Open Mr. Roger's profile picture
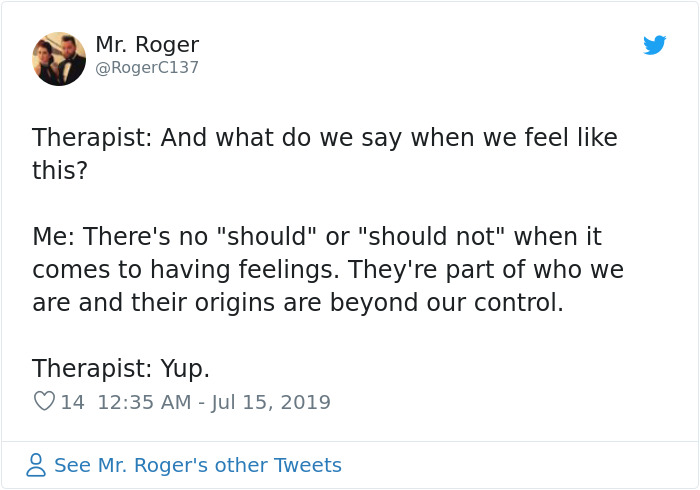The image size is (700, 490). point(59,58)
